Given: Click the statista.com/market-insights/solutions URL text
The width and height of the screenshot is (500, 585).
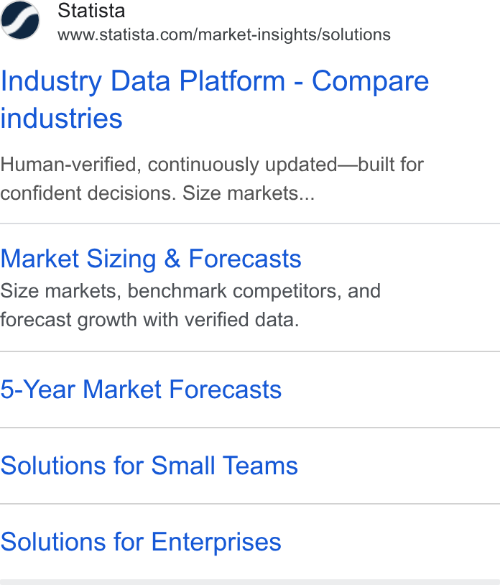Looking at the screenshot, I should tap(224, 35).
